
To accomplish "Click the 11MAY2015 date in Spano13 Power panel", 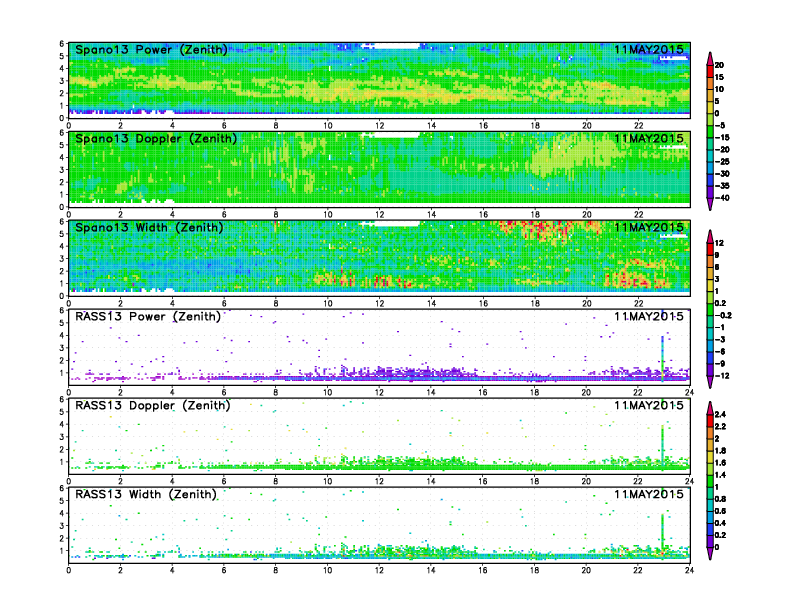I will tap(649, 49).
